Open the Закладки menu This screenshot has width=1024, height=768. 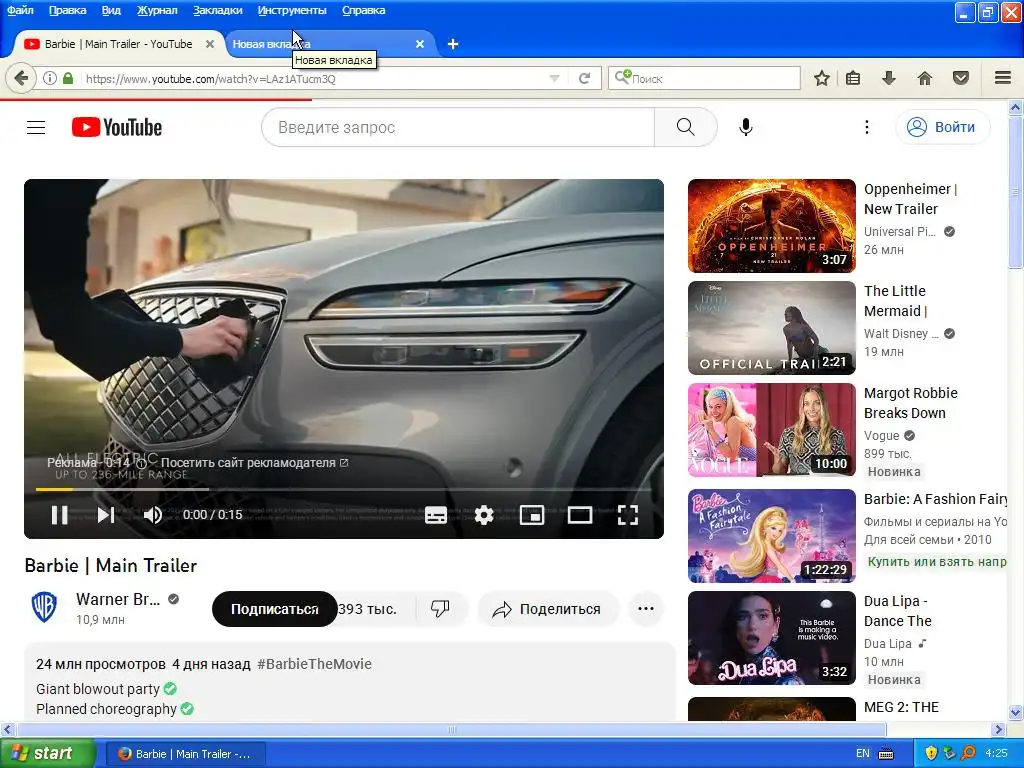pos(217,10)
